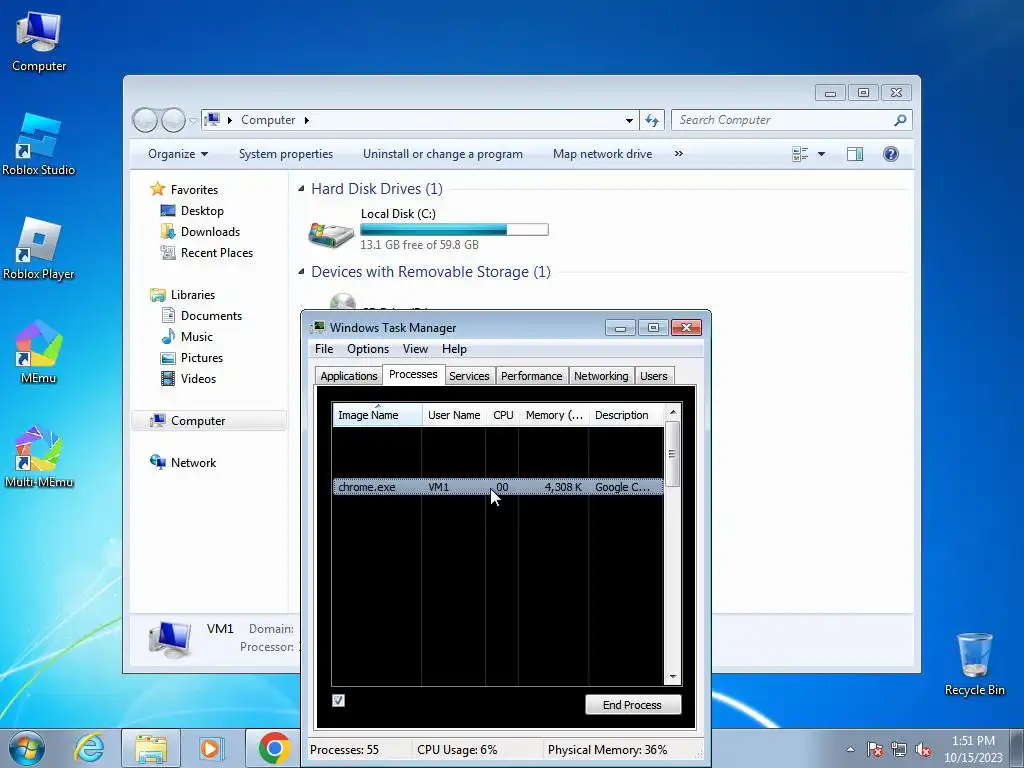The image size is (1024, 768).
Task: Open the Organize dropdown menu
Action: click(178, 154)
